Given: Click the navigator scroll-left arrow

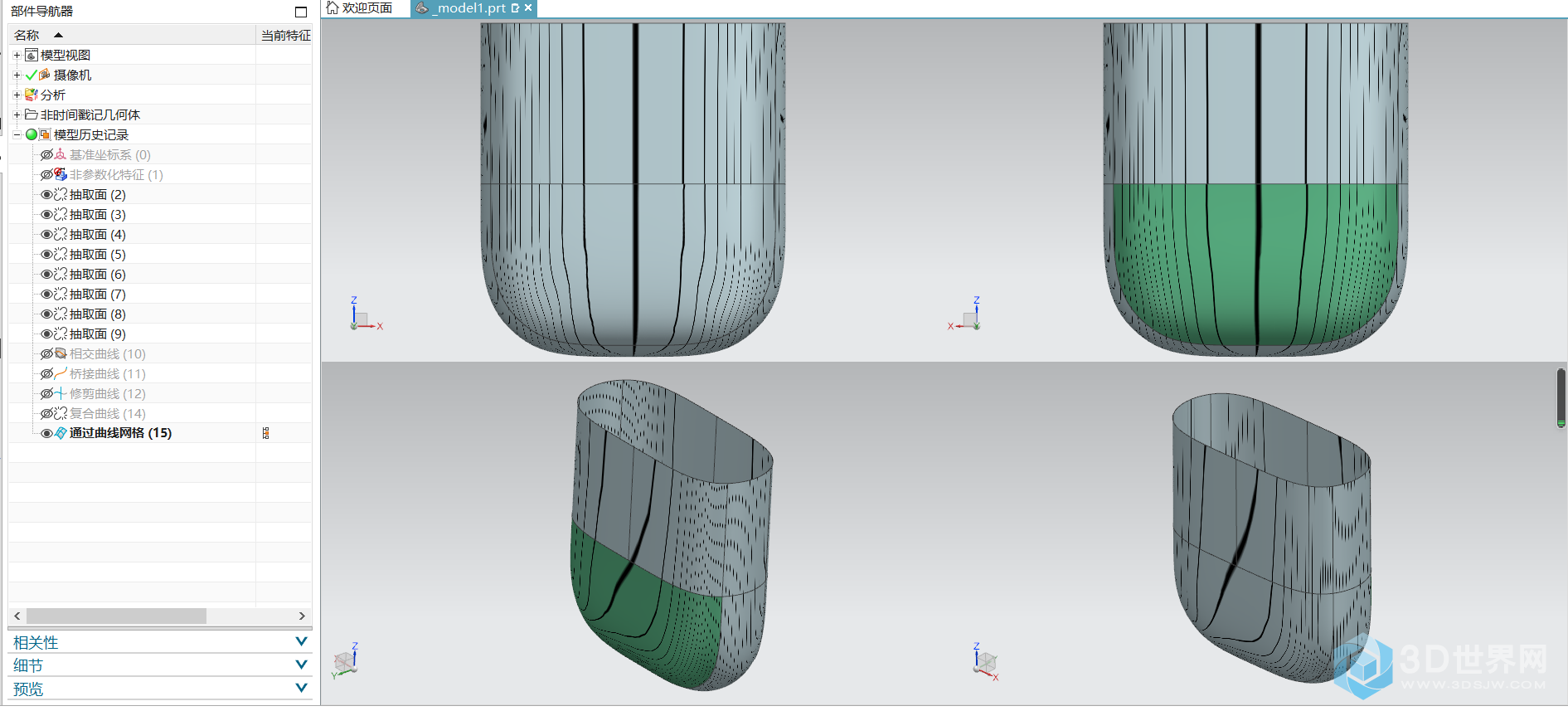Looking at the screenshot, I should tap(17, 616).
